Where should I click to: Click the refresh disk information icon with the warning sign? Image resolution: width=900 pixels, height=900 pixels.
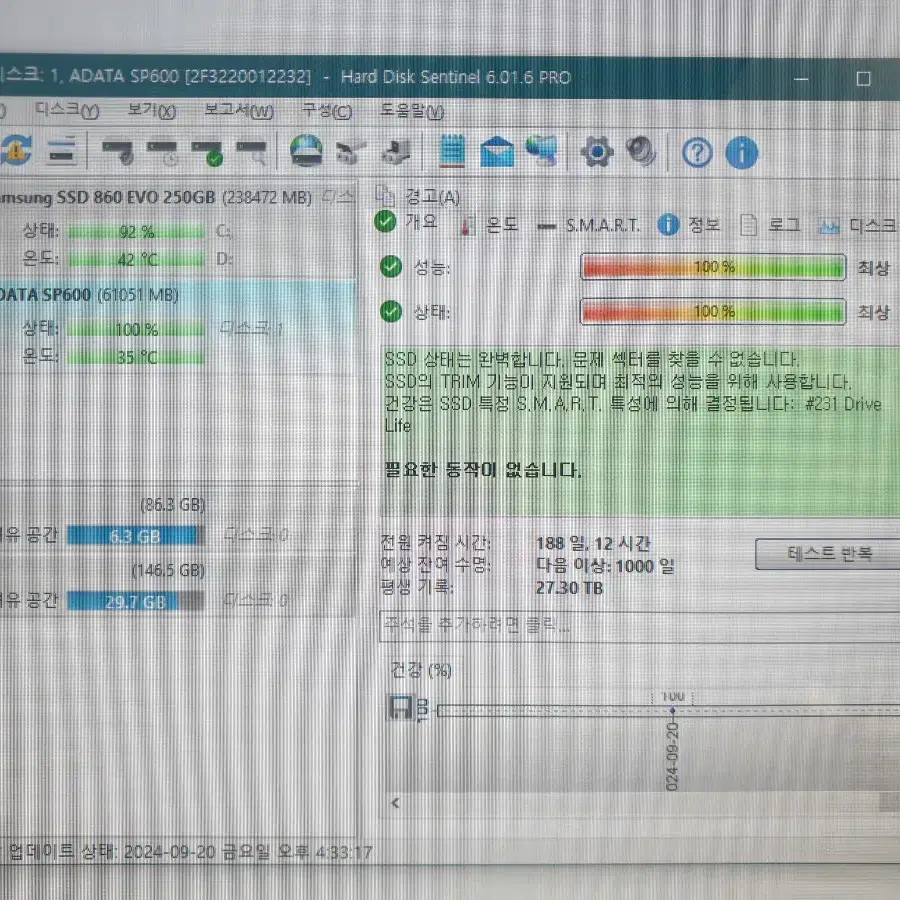(16, 150)
